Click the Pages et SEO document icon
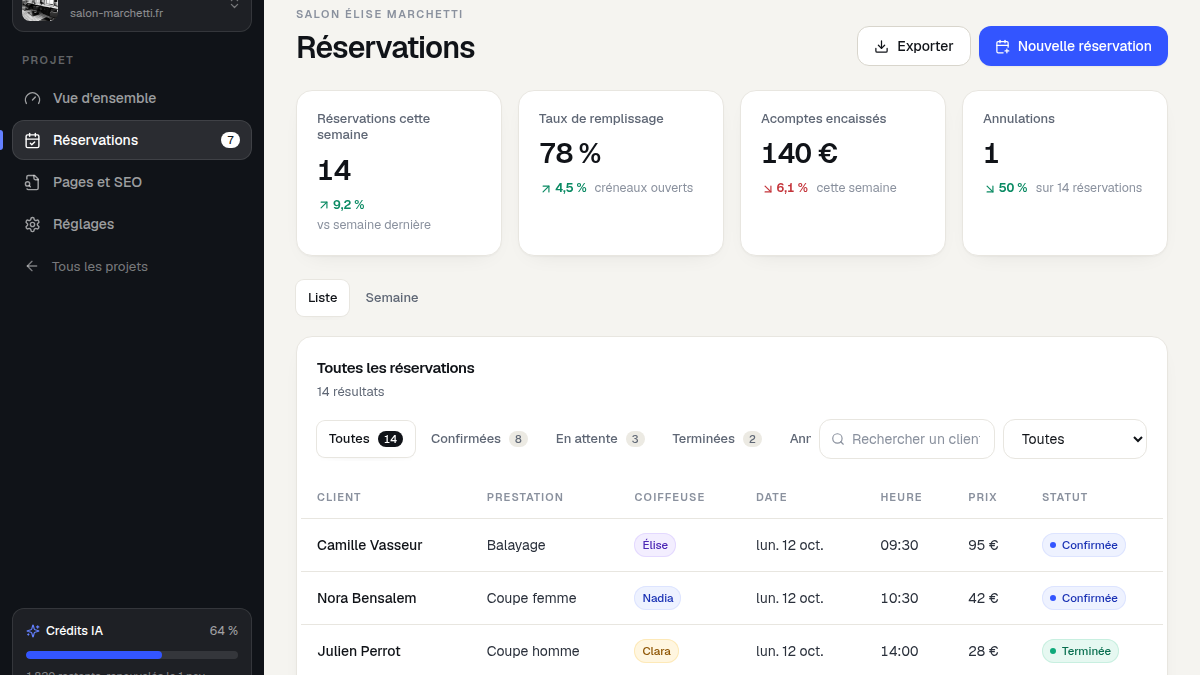 click(33, 182)
